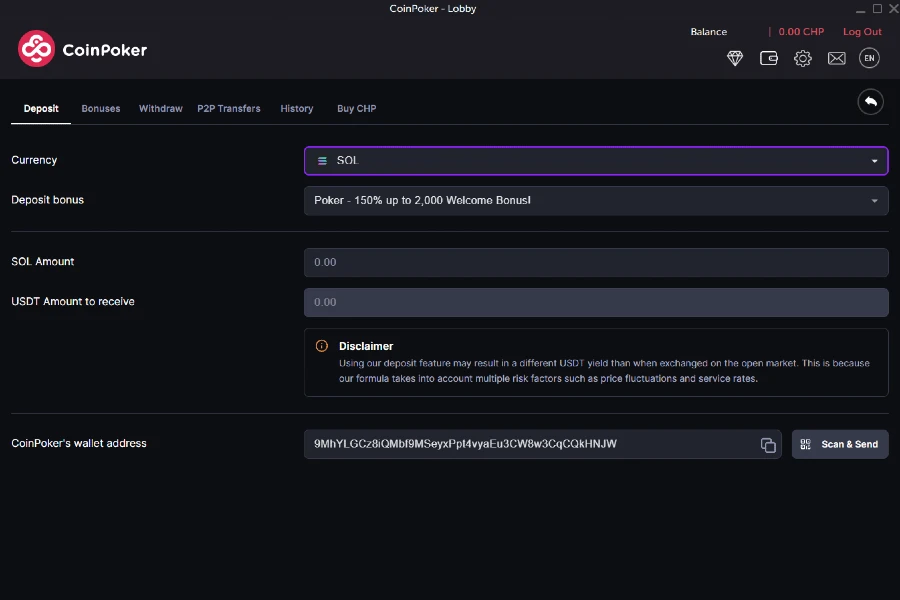The height and width of the screenshot is (600, 900).
Task: Open the SOL currency selector chevron
Action: pos(872,160)
